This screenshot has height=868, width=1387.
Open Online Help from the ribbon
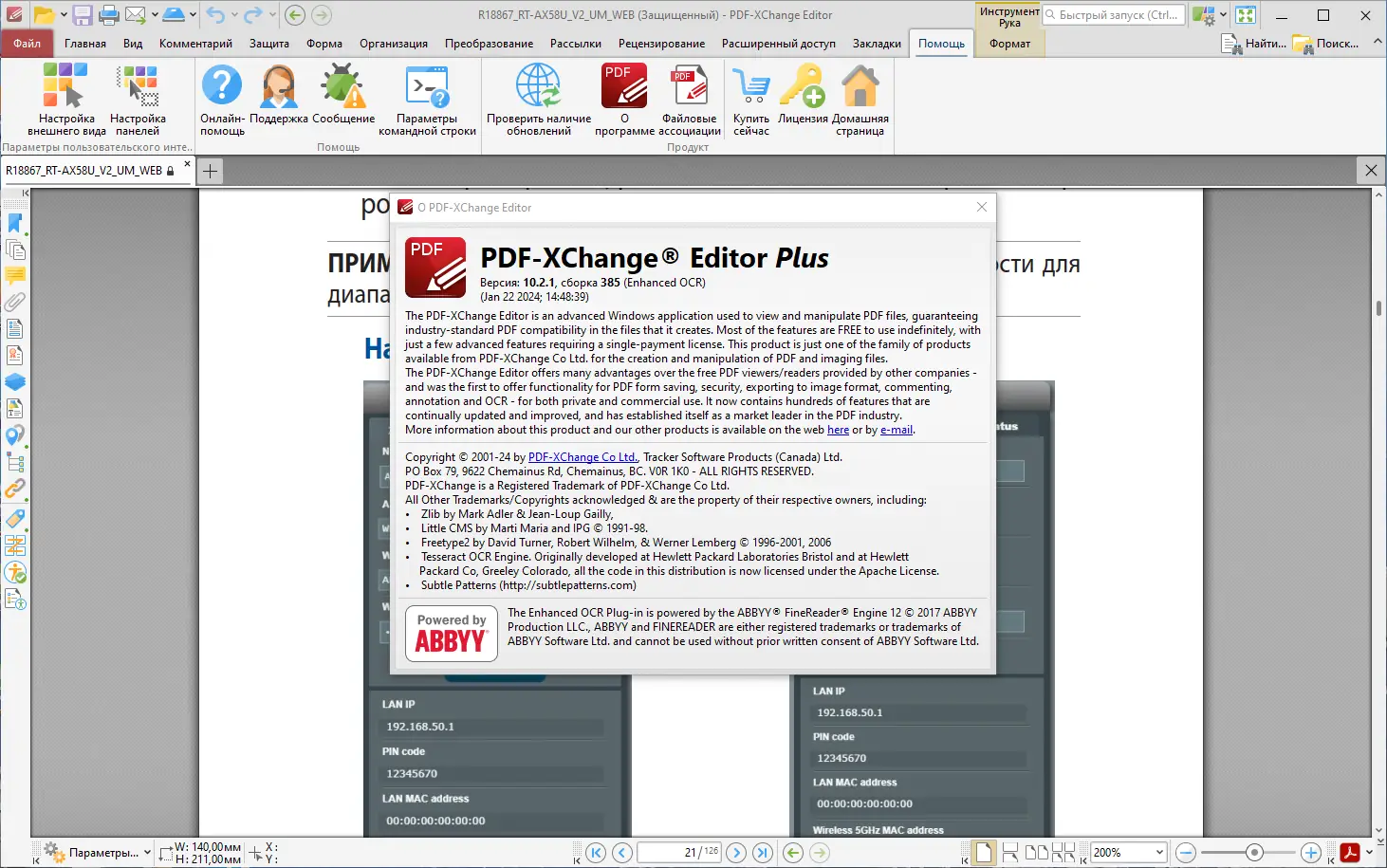222,100
